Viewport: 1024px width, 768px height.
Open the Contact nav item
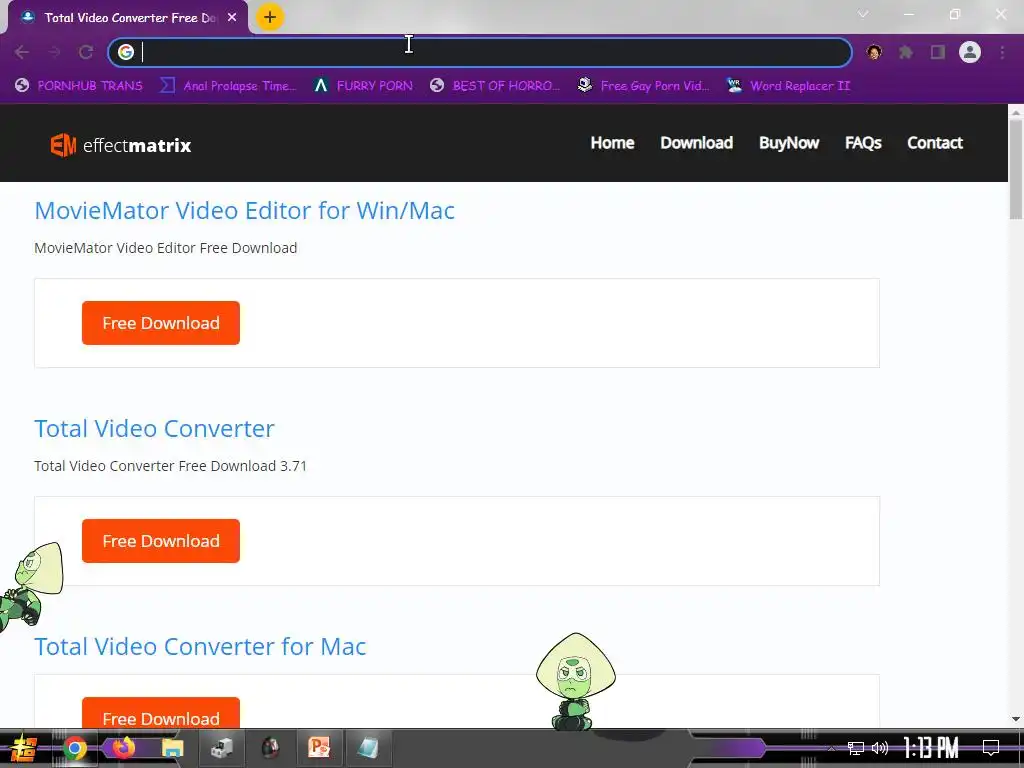tap(935, 143)
